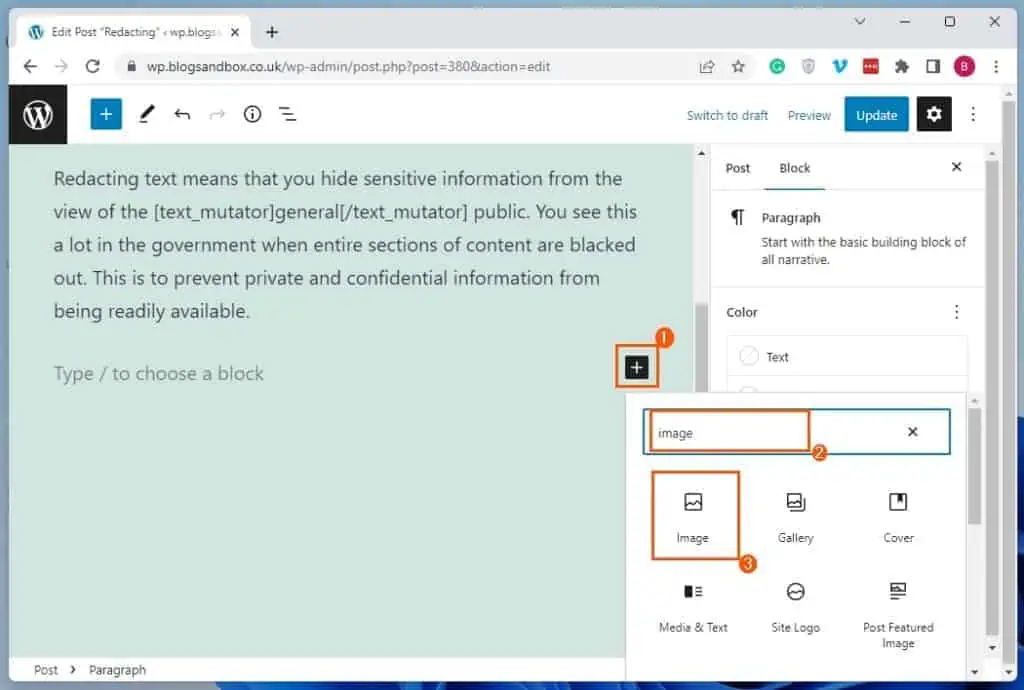Screen dimensions: 1024x690
Task: Clear the block search with X button
Action: [x=912, y=432]
